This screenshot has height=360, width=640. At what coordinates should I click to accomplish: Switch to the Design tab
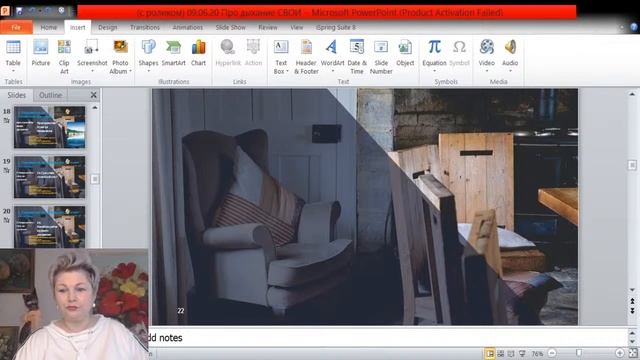coord(108,27)
